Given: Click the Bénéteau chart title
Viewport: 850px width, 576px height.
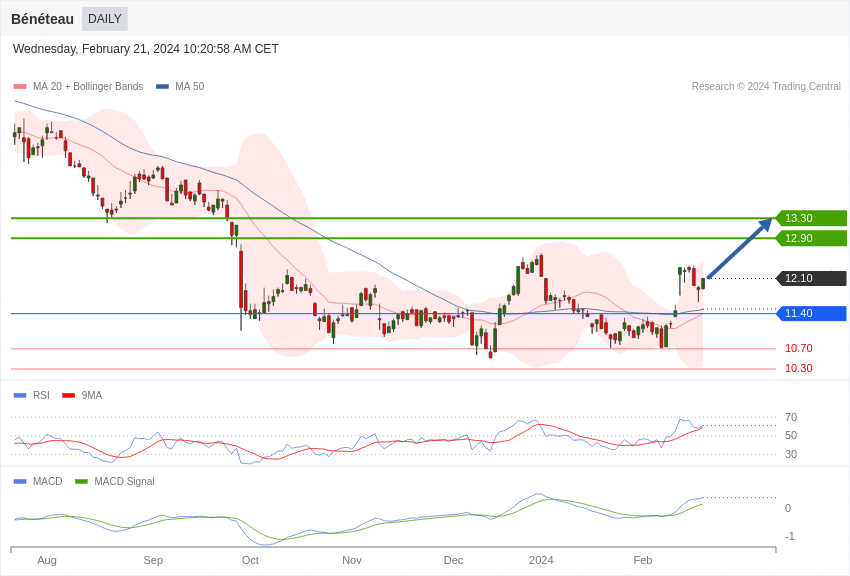Looking at the screenshot, I should [42, 19].
